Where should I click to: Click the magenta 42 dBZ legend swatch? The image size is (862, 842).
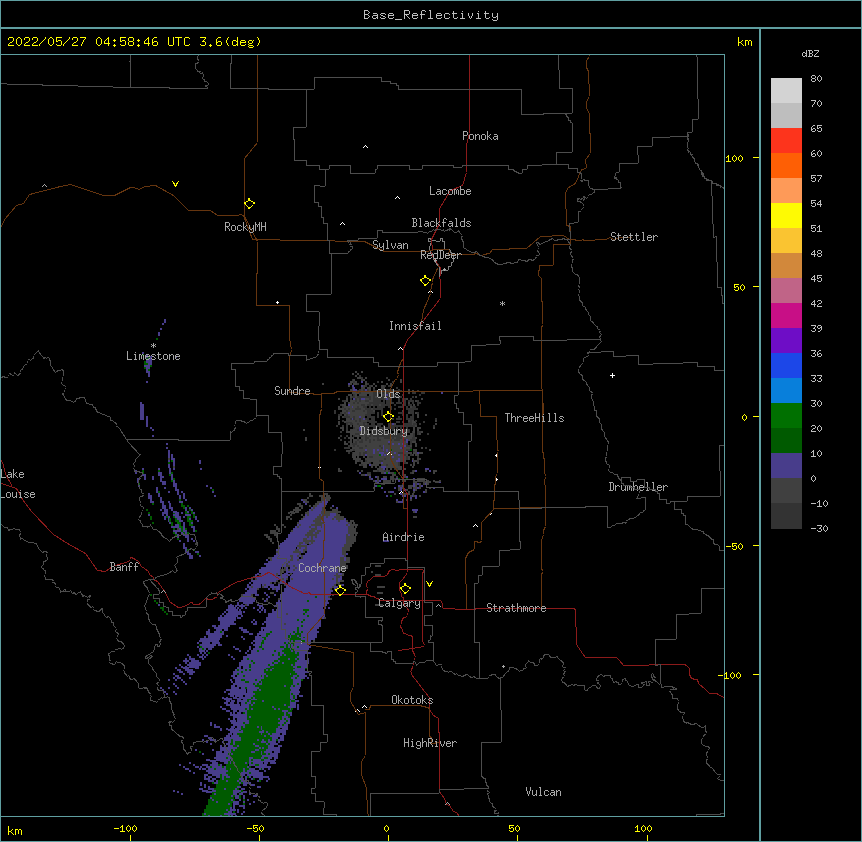(x=786, y=315)
